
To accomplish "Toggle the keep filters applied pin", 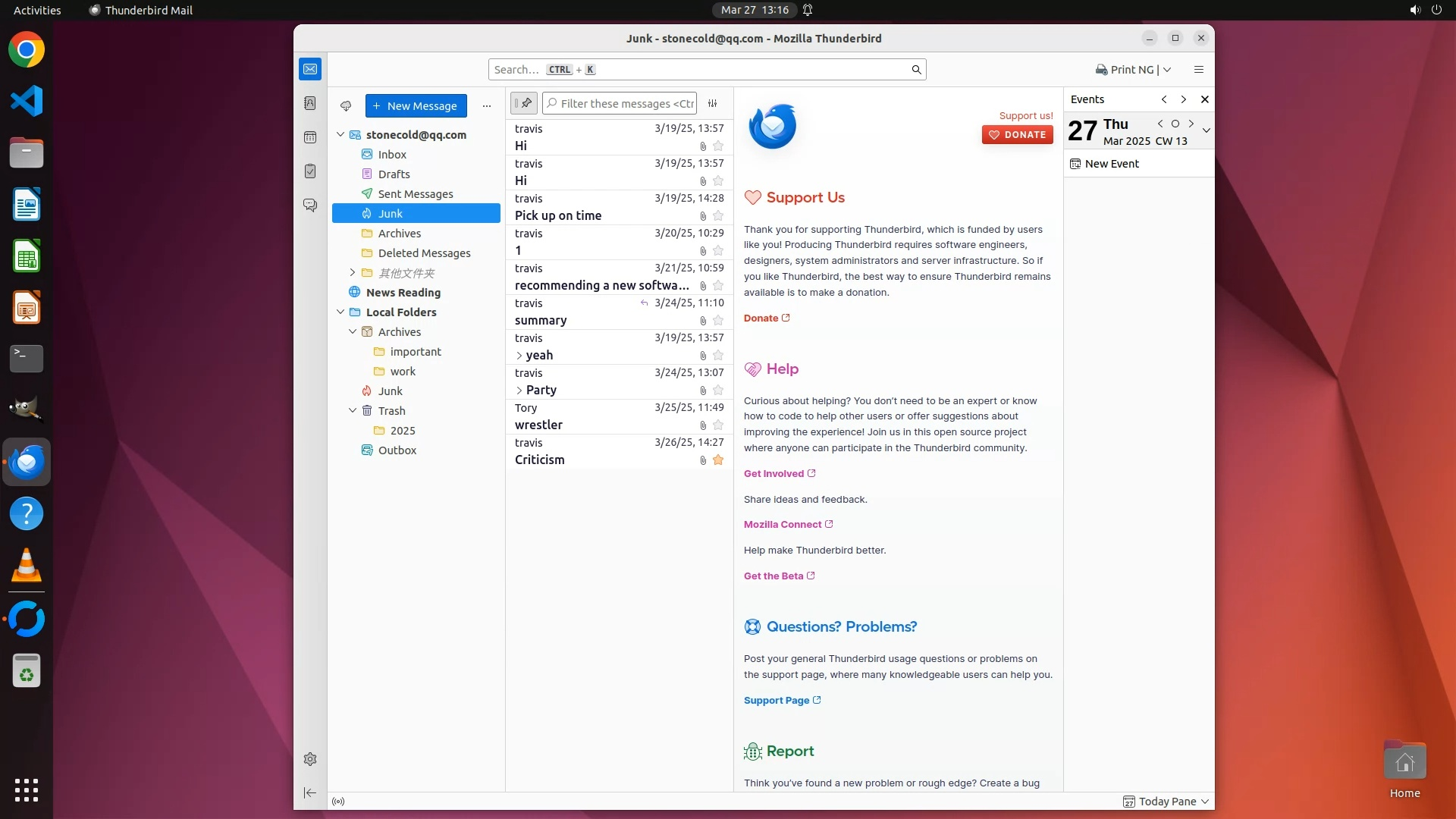I will pyautogui.click(x=524, y=103).
